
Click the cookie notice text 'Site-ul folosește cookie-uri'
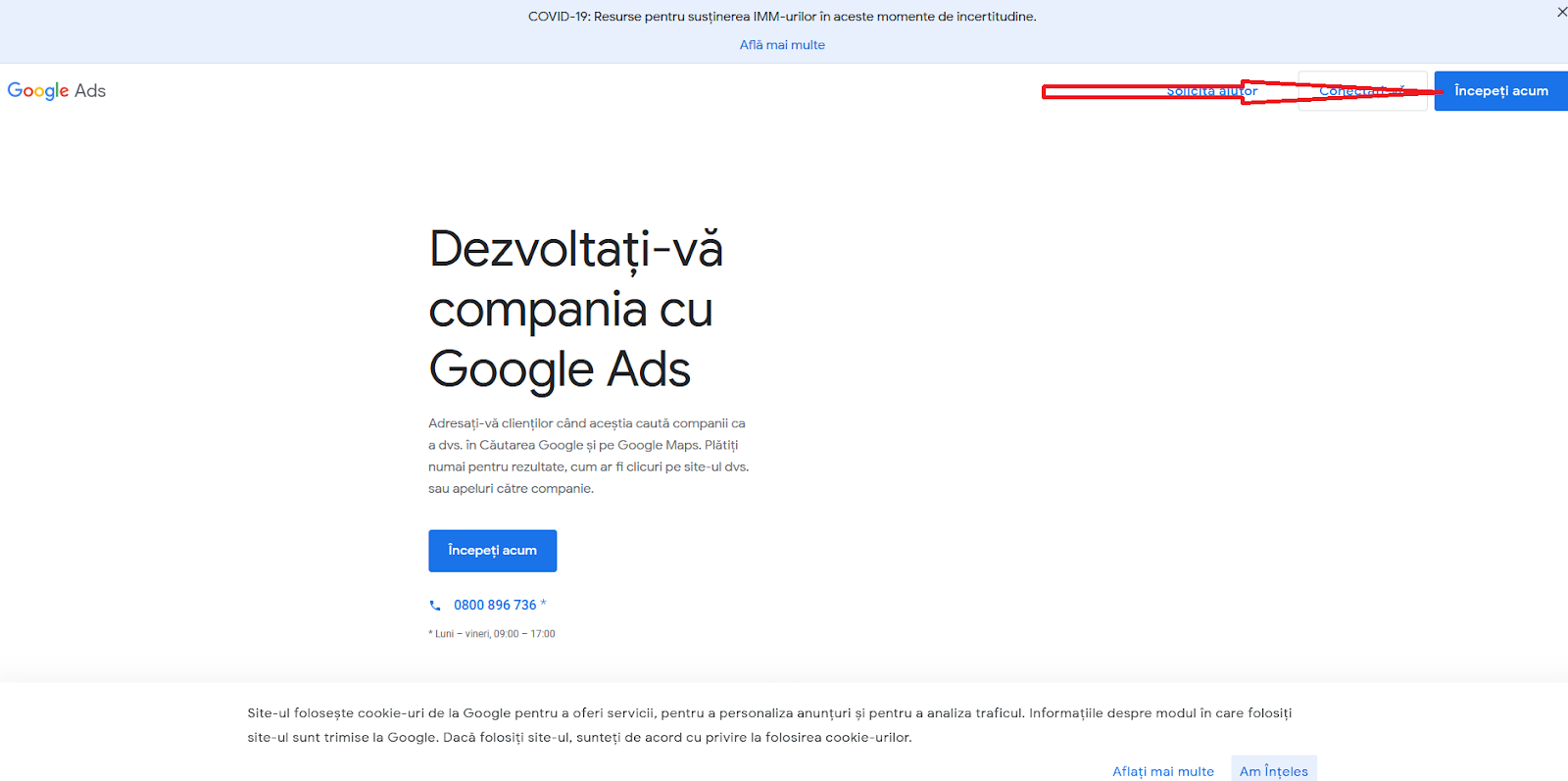769,725
